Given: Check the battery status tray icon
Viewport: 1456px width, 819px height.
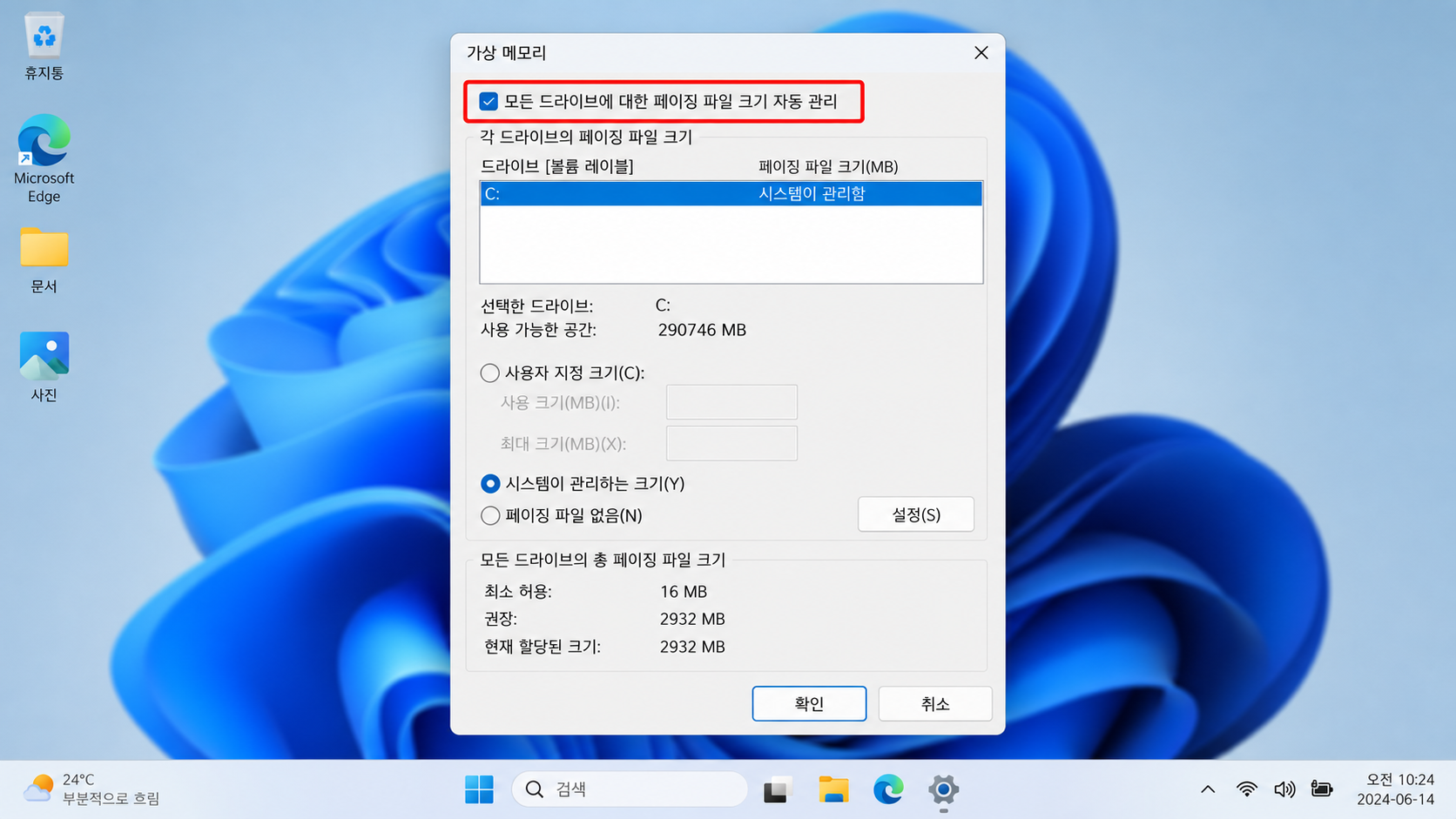Looking at the screenshot, I should pos(1322,789).
